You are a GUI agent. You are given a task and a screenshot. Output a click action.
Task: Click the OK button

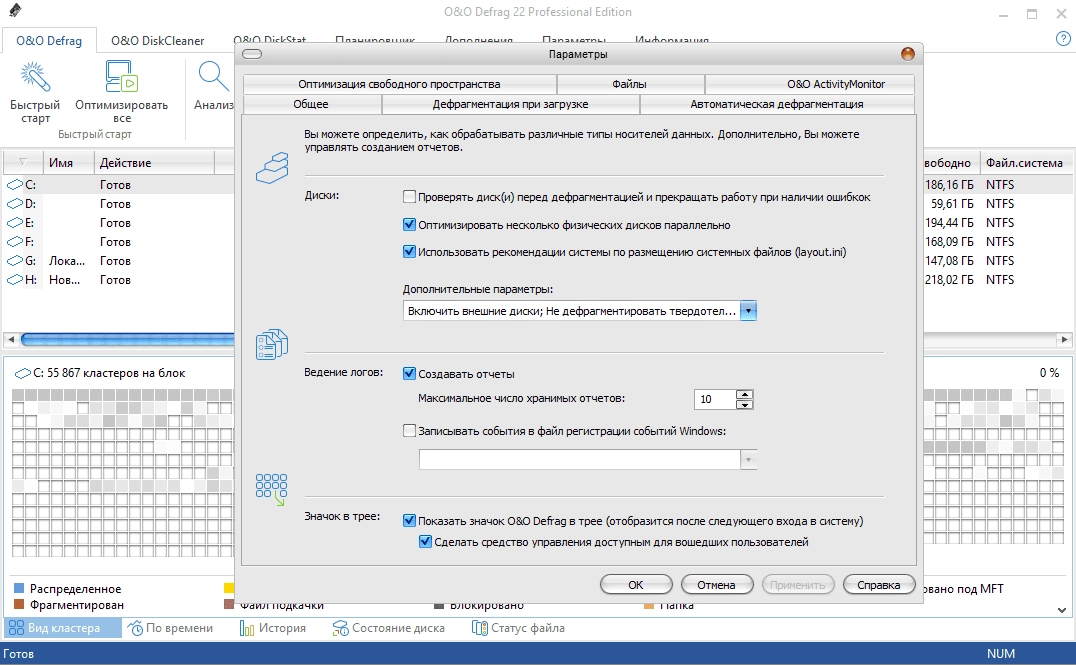(636, 585)
